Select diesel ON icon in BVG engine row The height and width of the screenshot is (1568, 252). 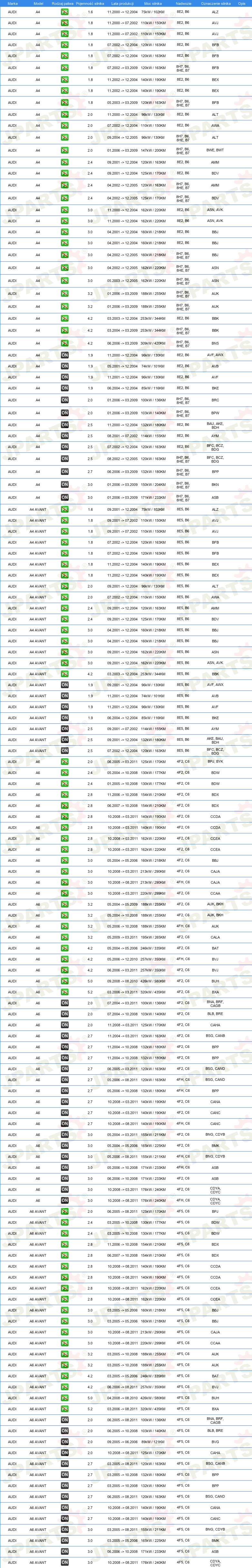pos(64,1442)
